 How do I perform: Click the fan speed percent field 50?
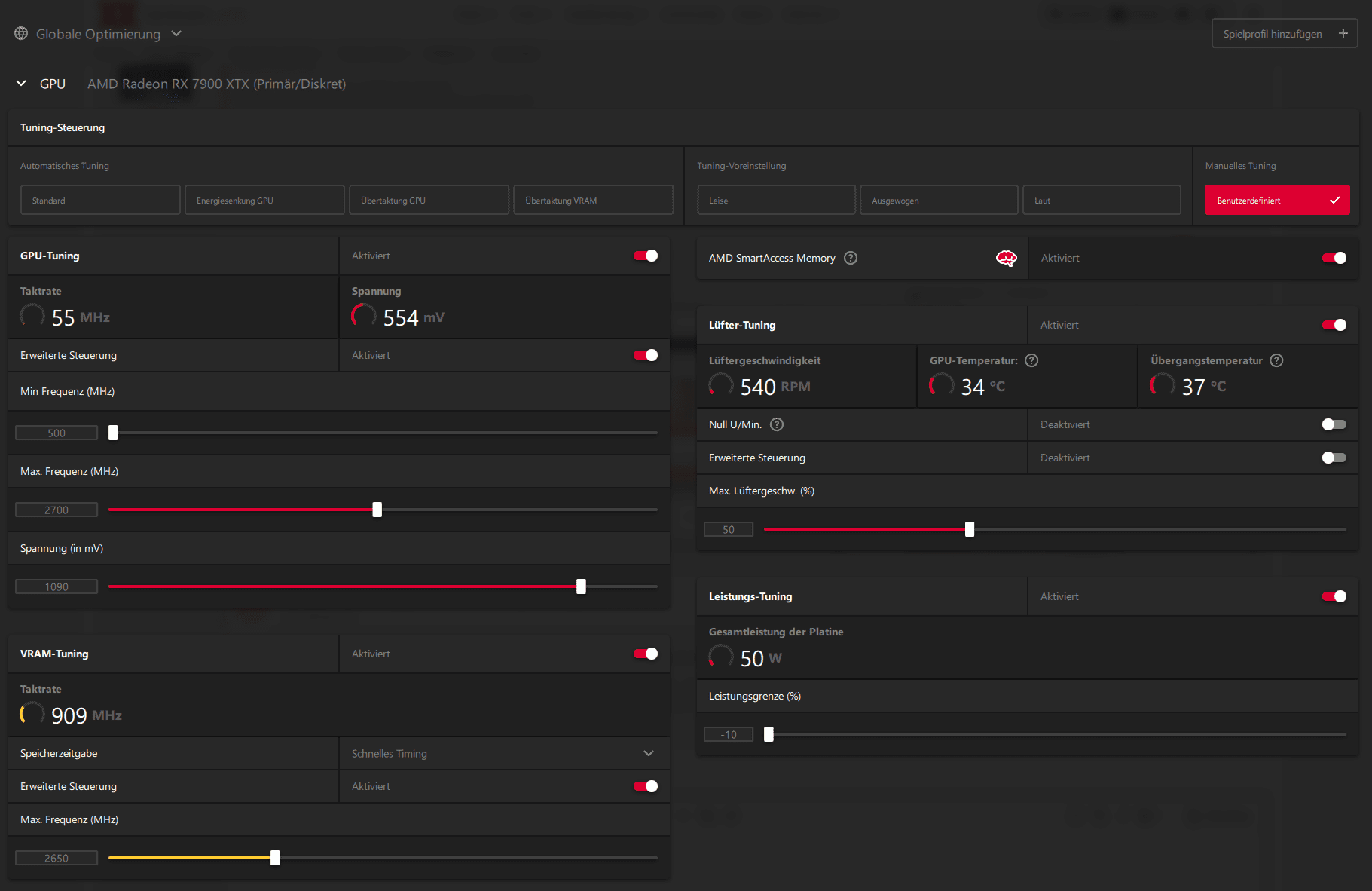point(729,529)
